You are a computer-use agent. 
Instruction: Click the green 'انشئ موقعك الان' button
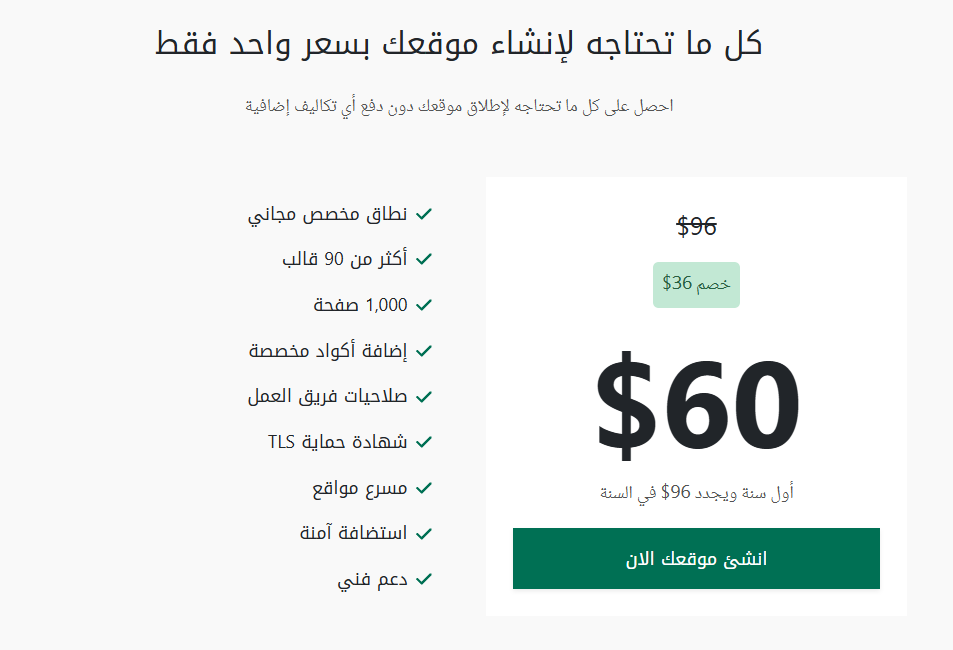(696, 558)
